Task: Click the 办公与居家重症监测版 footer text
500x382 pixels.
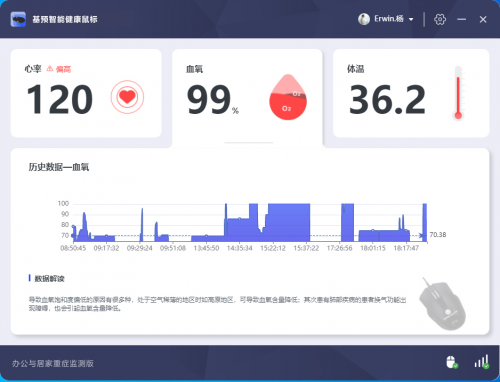Action: [x=53, y=363]
